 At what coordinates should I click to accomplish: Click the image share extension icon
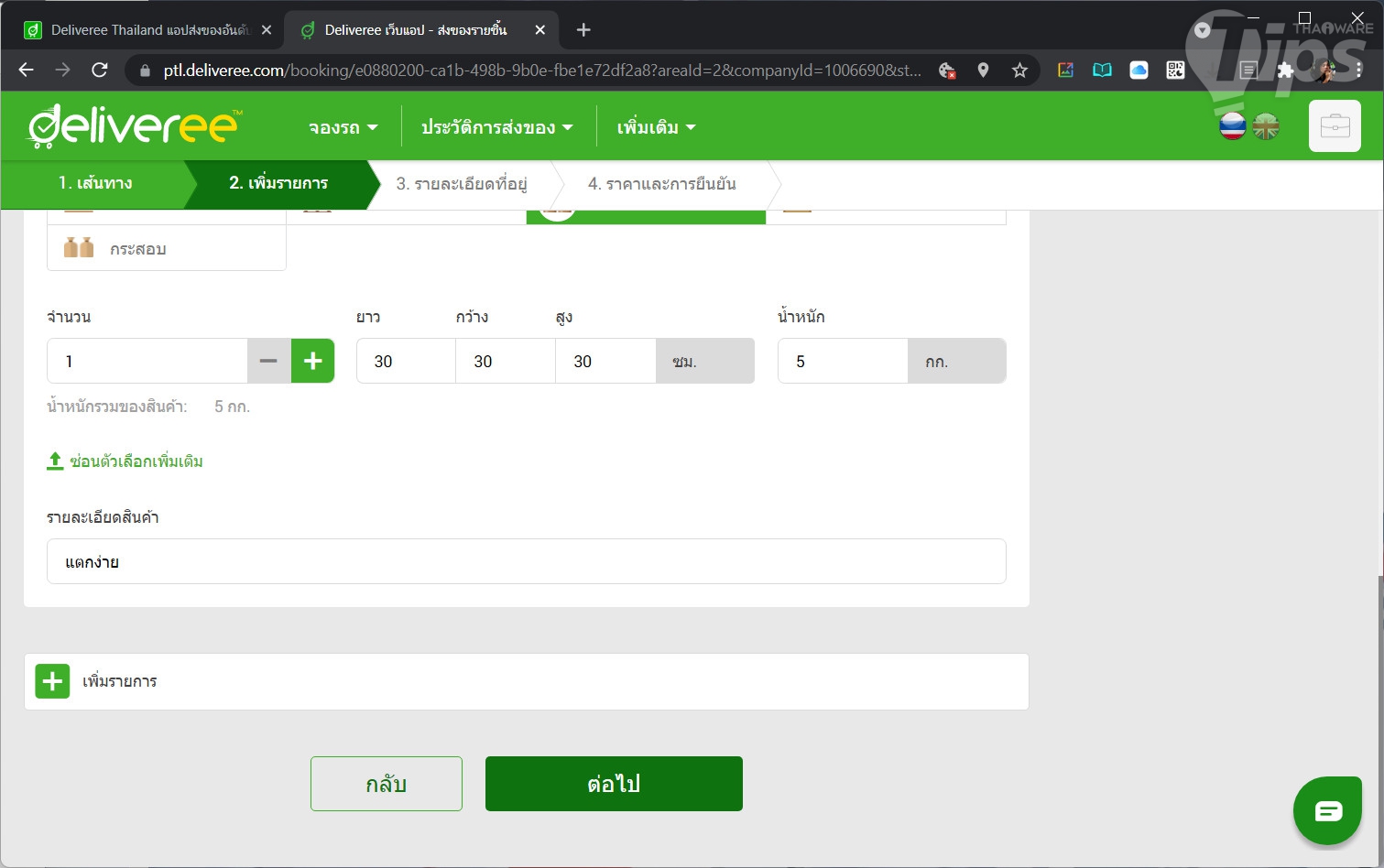click(1065, 71)
